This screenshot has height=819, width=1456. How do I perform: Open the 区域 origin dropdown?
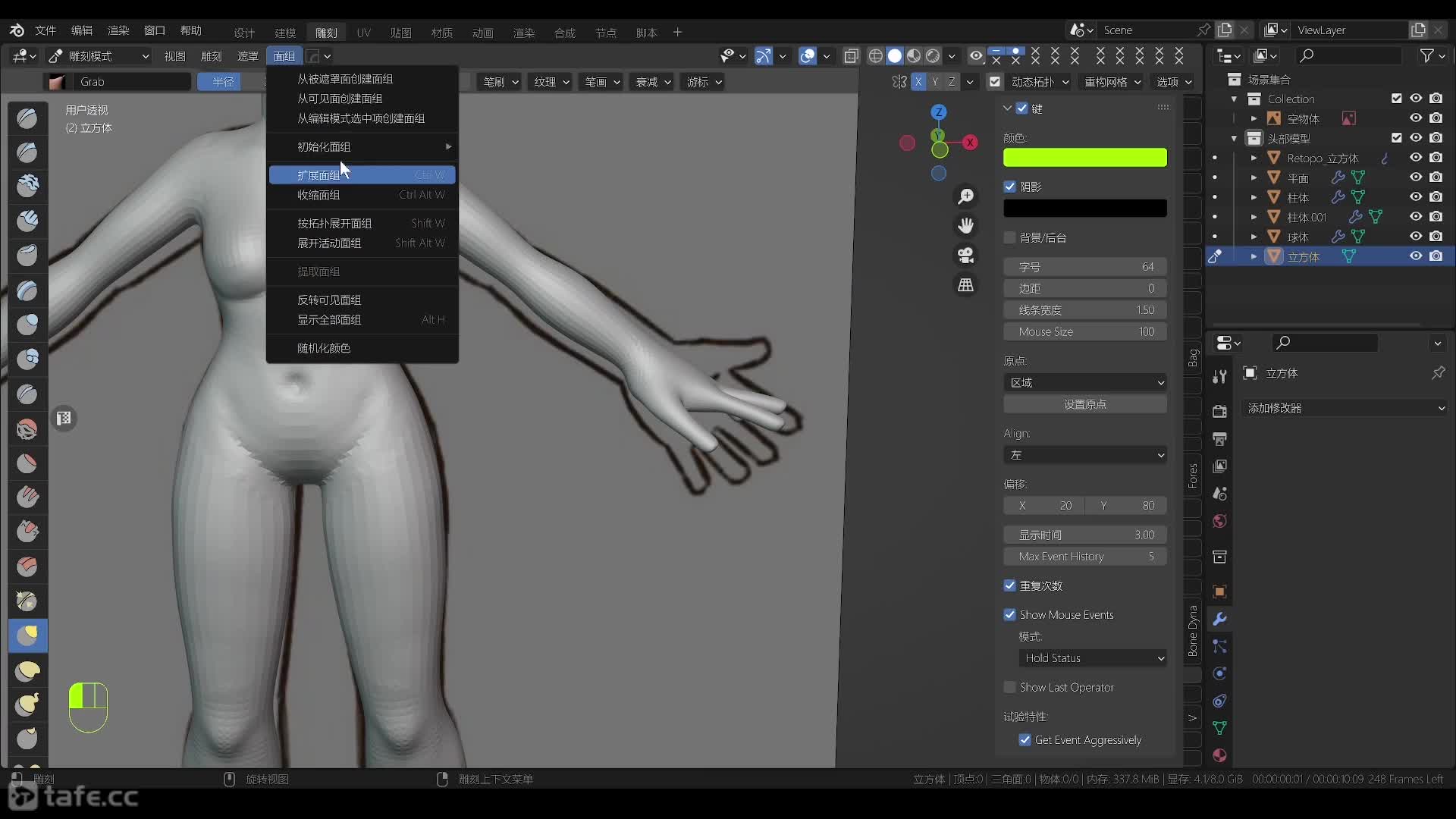click(x=1085, y=382)
